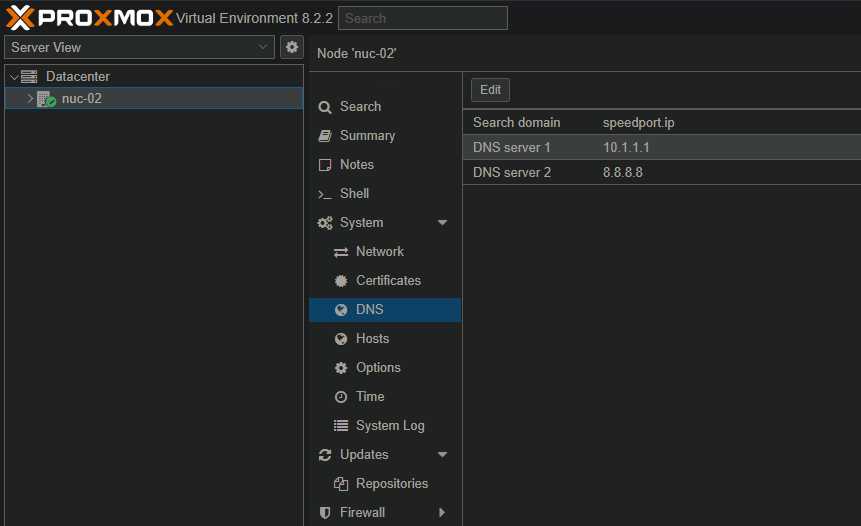Open Shell via its terminal icon

[324, 194]
